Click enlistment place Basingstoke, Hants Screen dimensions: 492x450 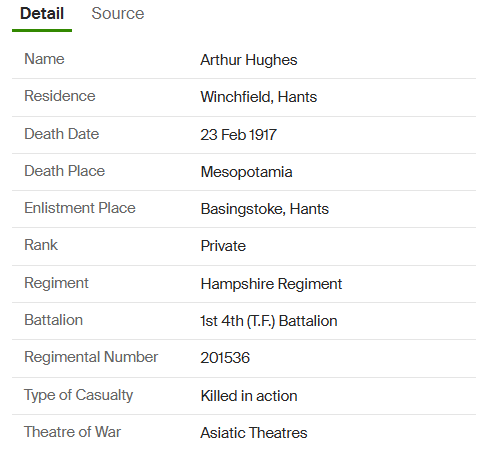click(265, 209)
